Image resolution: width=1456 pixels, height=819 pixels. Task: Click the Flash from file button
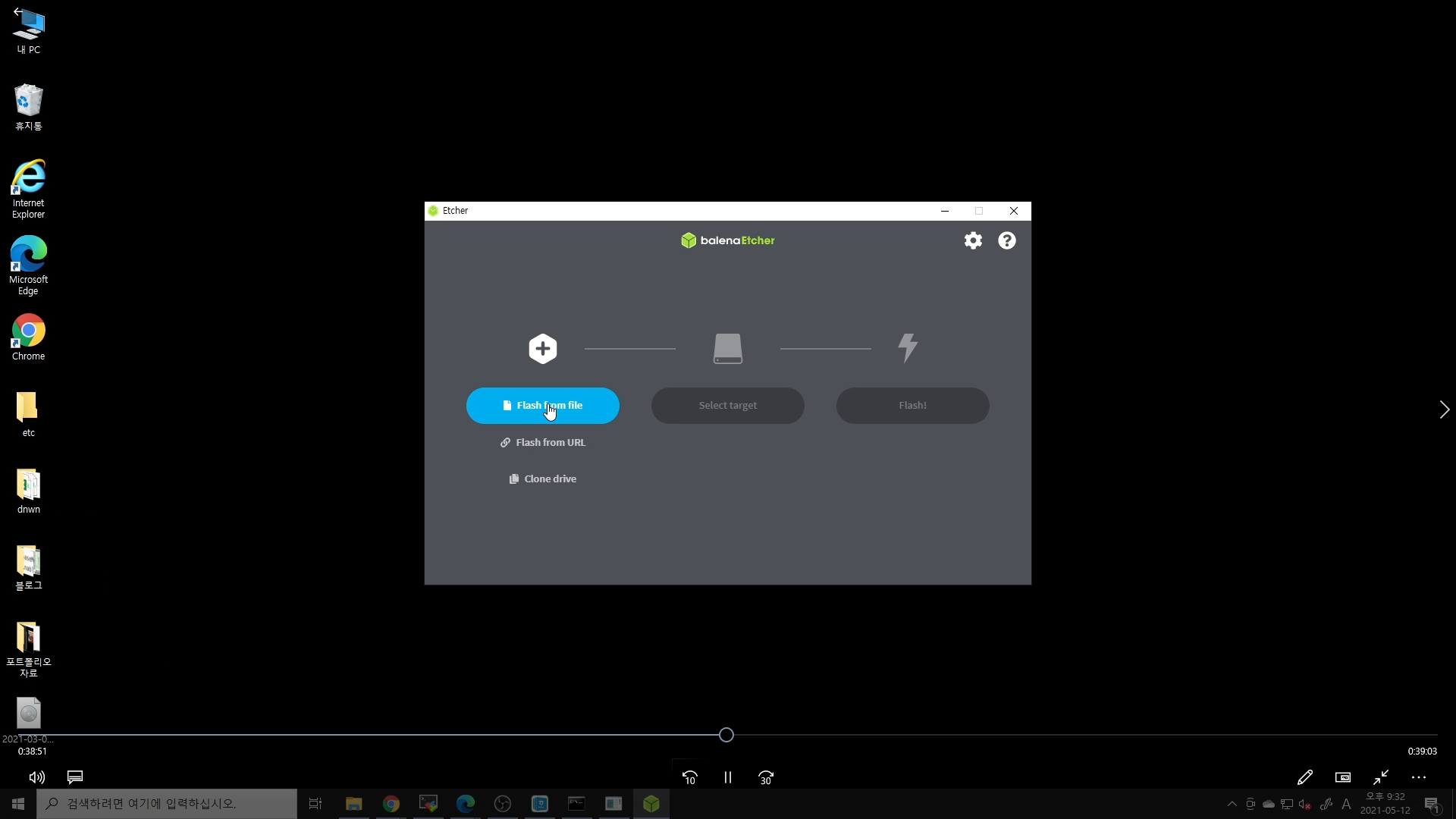542,406
